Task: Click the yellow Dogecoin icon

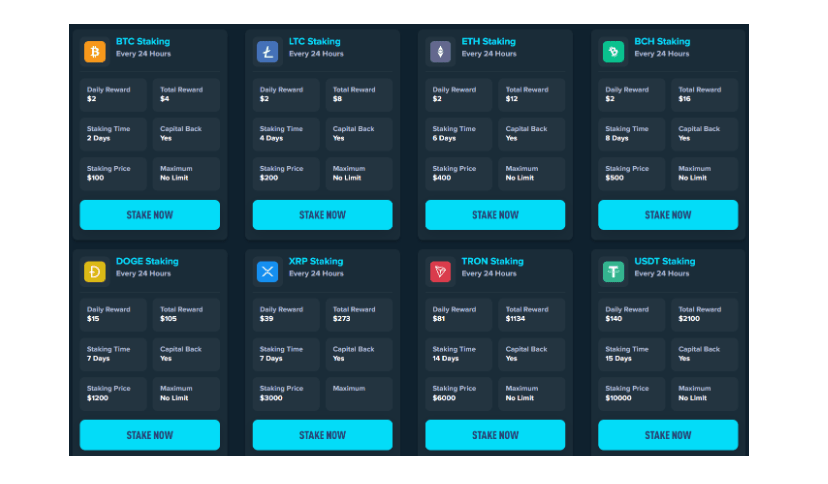Action: pos(95,272)
